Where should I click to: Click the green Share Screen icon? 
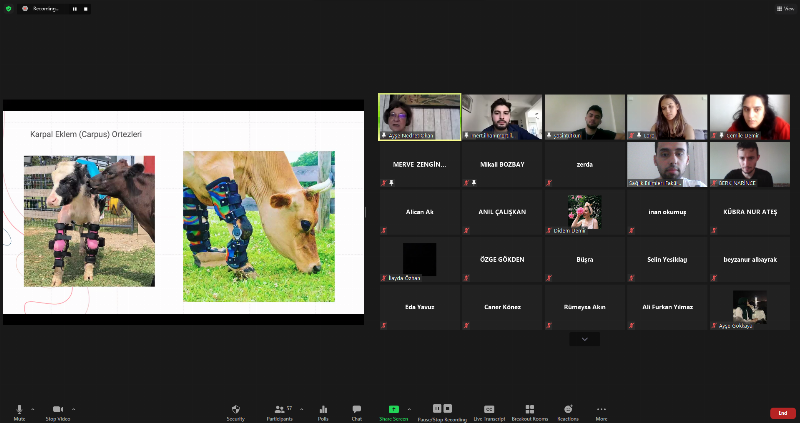394,409
